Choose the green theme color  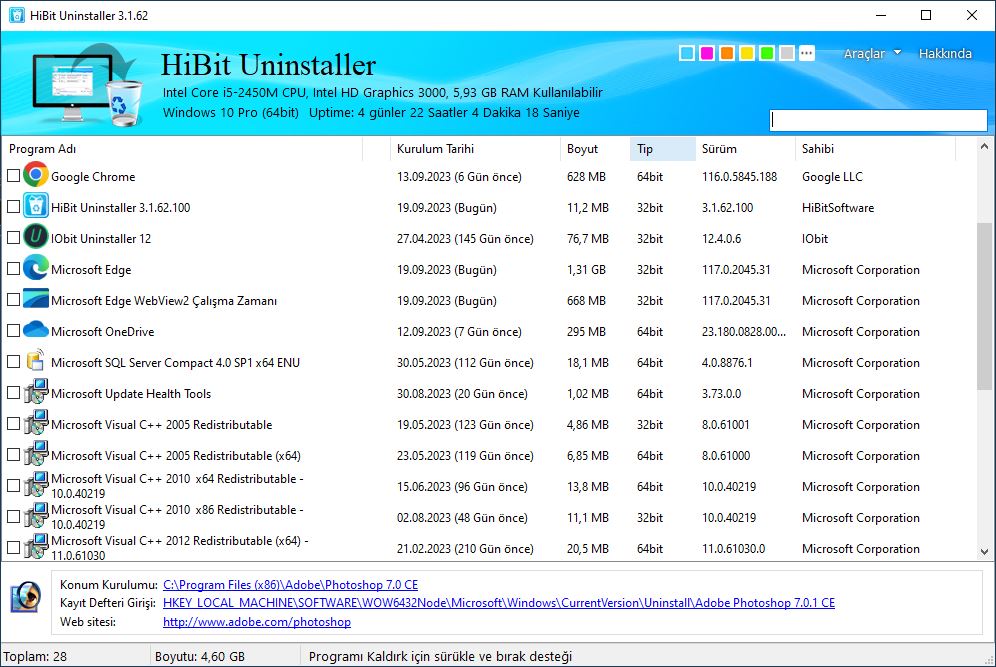click(767, 53)
